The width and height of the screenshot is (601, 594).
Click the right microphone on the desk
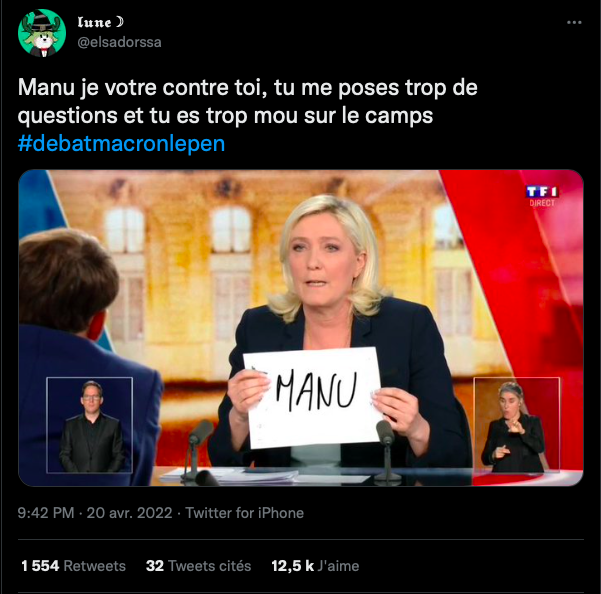(387, 448)
